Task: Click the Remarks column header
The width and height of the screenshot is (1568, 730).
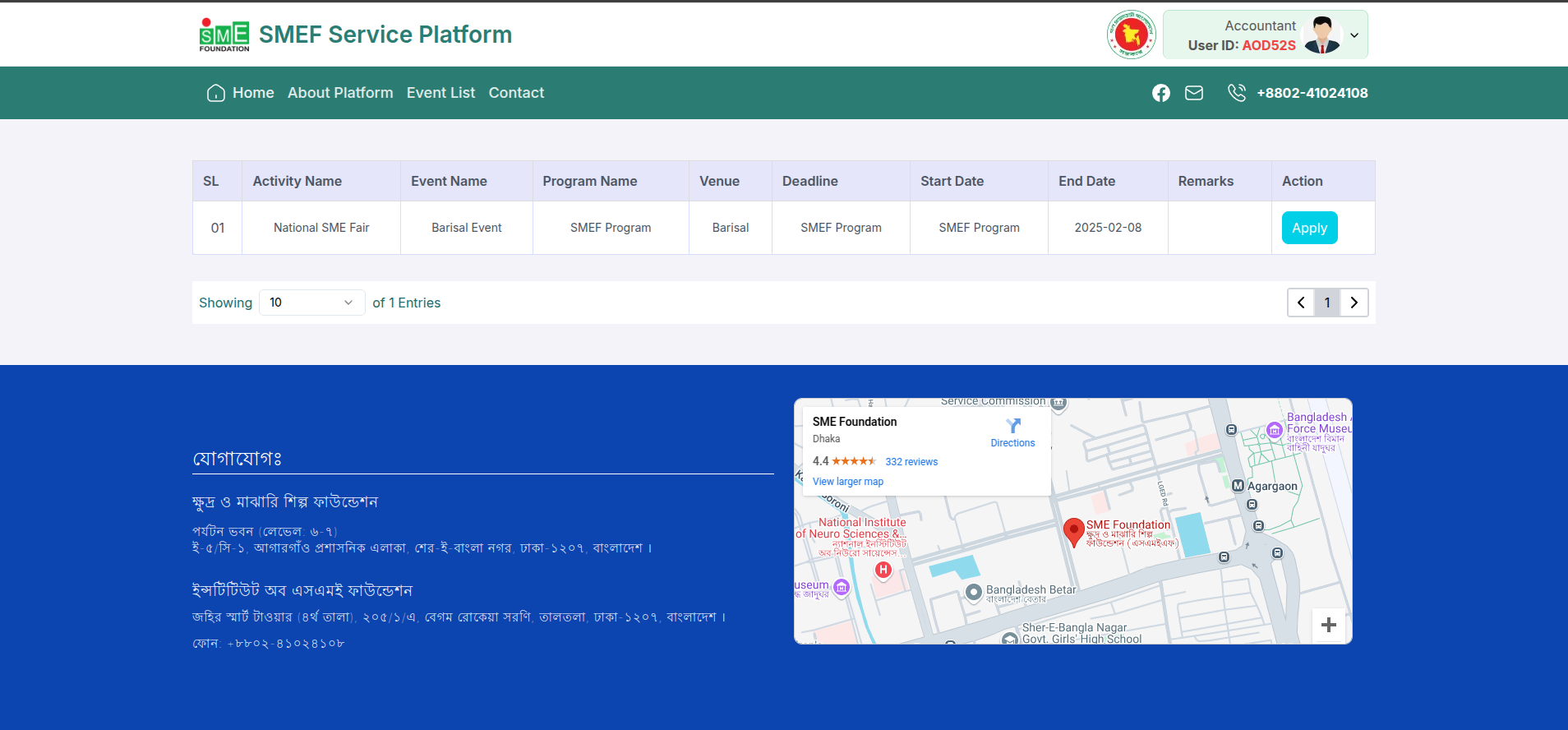Action: (x=1220, y=181)
